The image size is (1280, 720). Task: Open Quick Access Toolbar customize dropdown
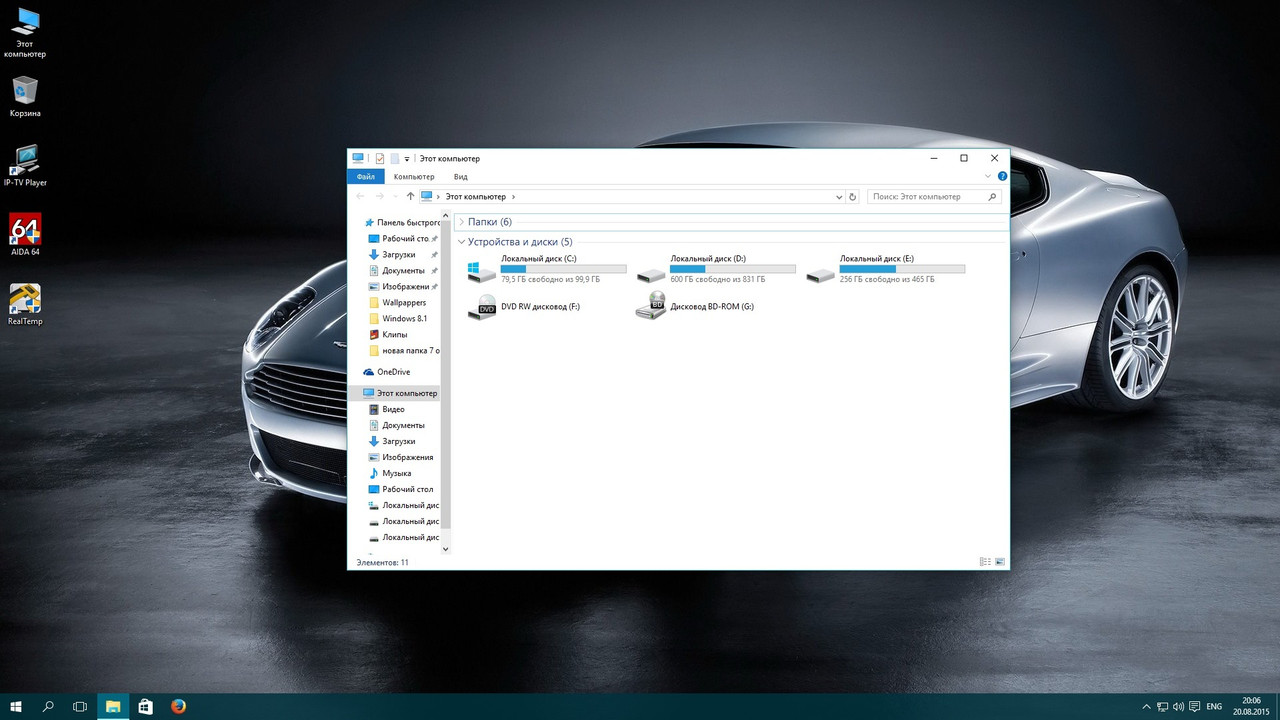click(x=407, y=159)
